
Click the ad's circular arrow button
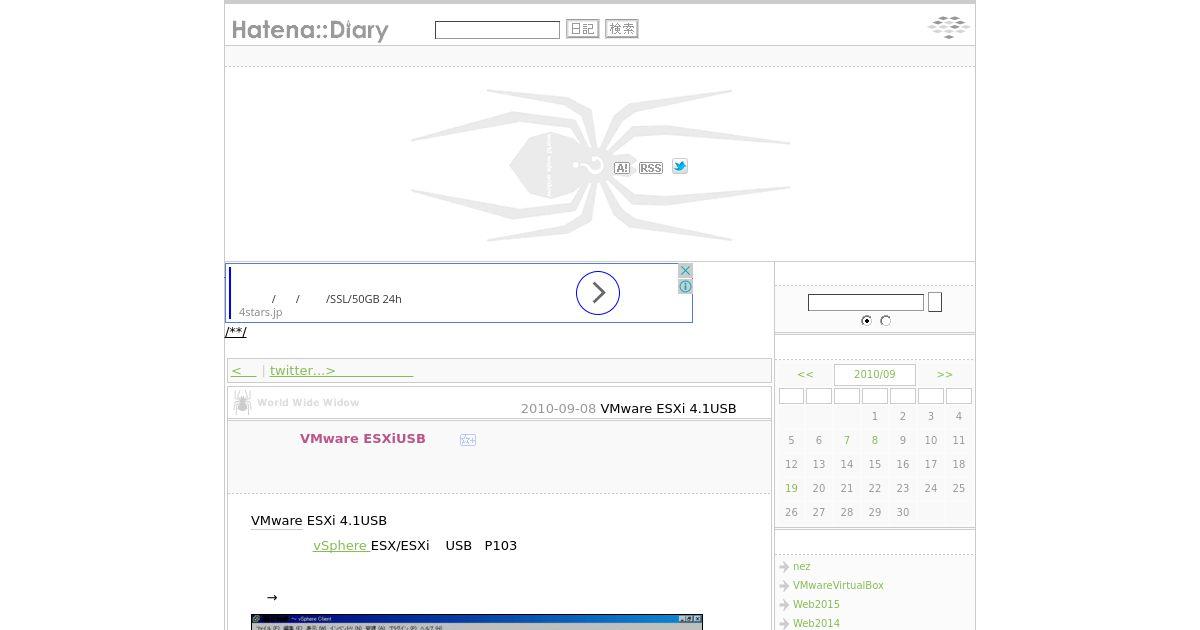(598, 293)
